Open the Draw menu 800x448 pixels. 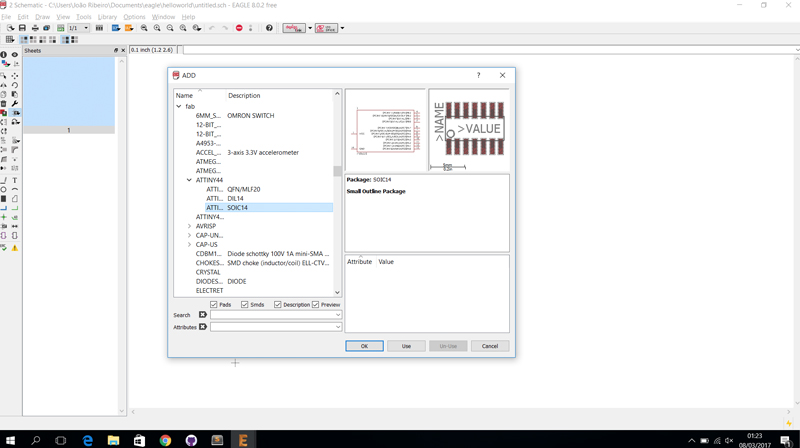(x=42, y=17)
